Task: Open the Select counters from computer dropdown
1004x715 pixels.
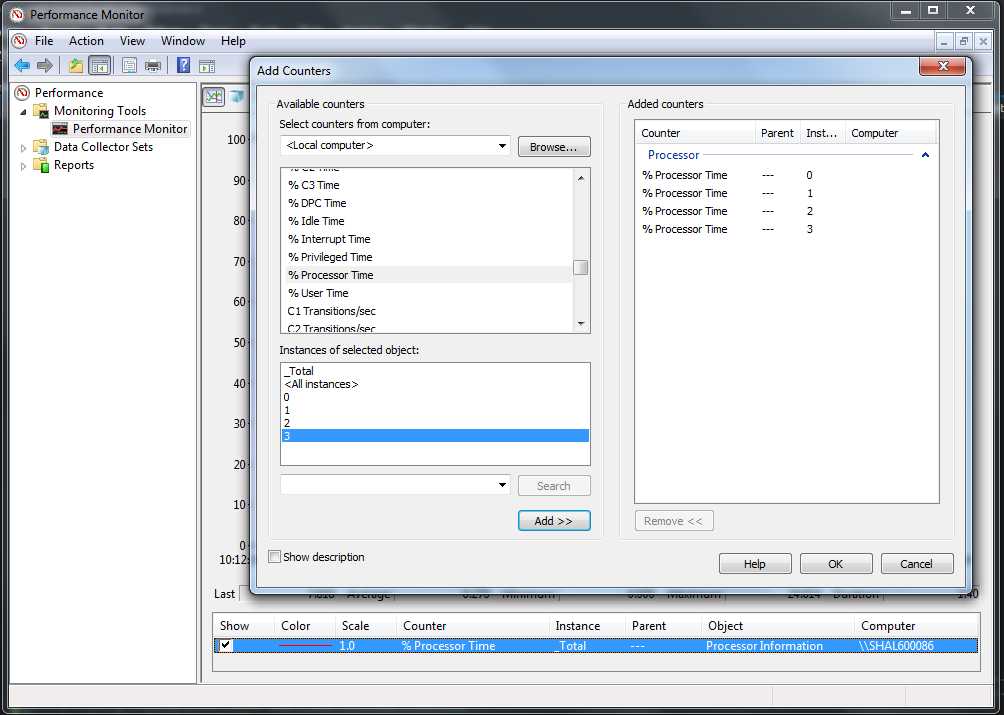Action: click(x=503, y=146)
